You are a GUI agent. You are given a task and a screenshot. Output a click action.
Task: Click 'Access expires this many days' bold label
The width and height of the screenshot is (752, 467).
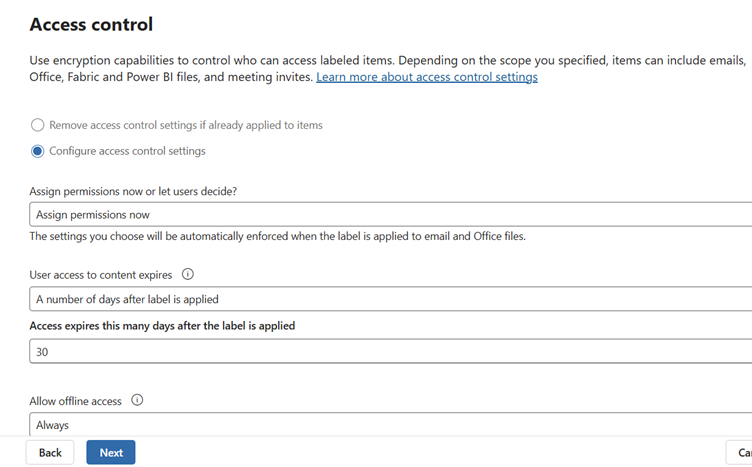click(162, 326)
